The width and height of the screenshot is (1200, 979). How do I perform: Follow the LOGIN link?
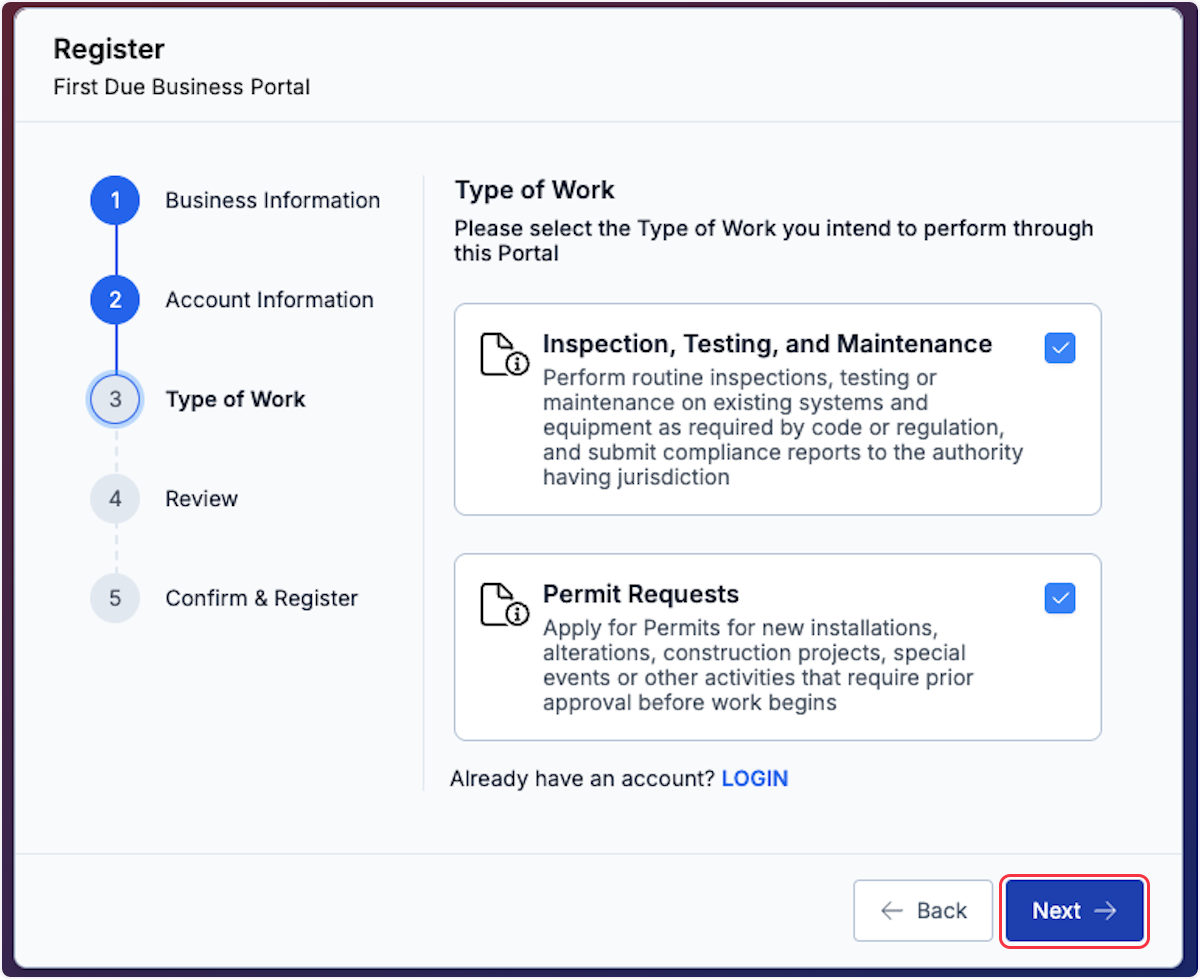pyautogui.click(x=755, y=778)
